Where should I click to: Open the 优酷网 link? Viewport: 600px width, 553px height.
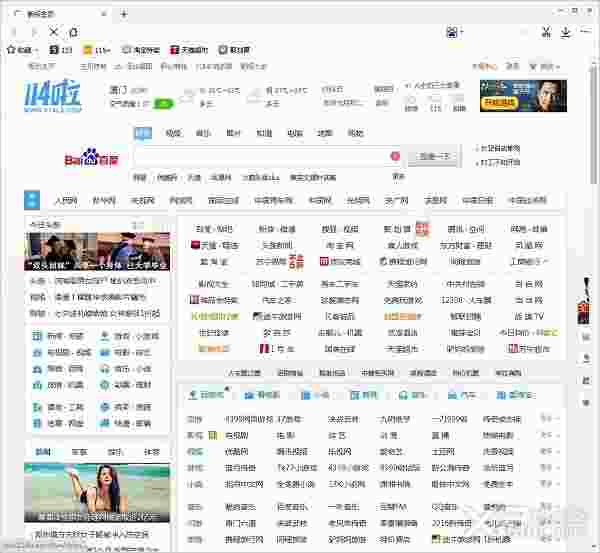tap(236, 452)
